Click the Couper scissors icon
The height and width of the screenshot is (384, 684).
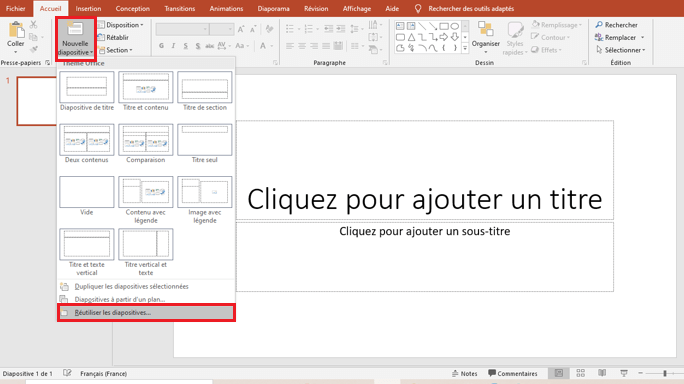coord(34,24)
